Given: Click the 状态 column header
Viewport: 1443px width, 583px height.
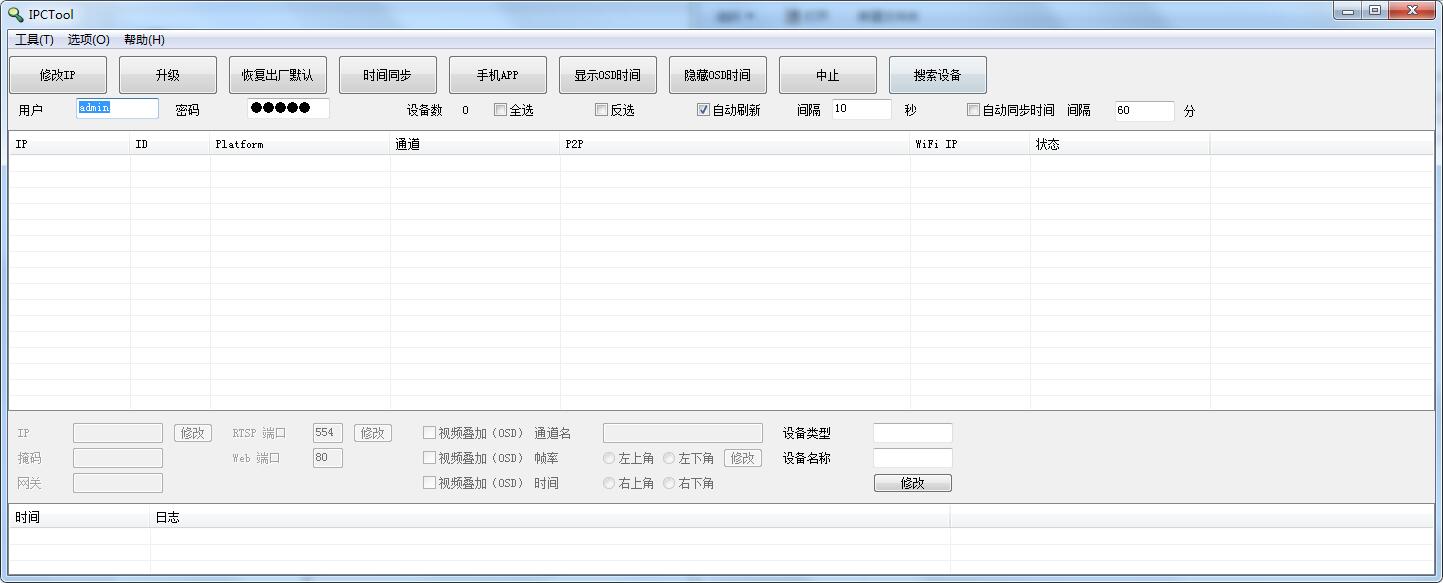Looking at the screenshot, I should 1120,144.
